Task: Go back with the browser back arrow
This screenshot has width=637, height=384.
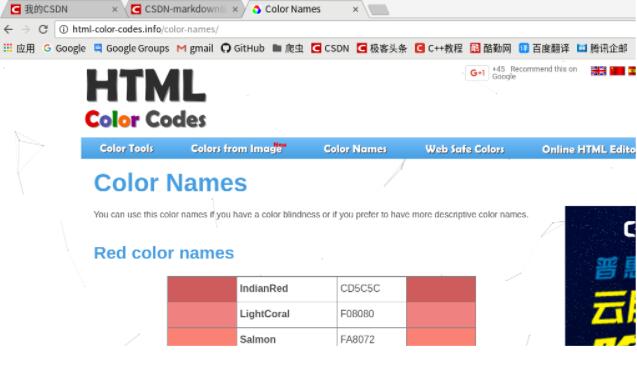Action: click(x=8, y=29)
